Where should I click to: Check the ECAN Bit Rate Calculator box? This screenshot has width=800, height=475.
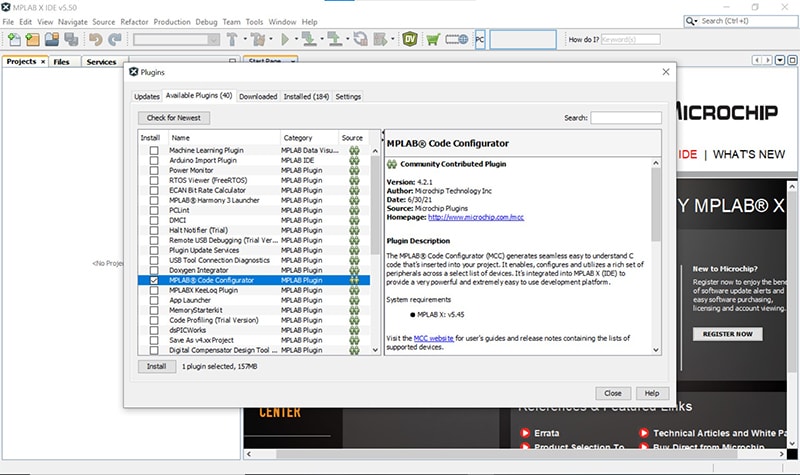tap(154, 190)
